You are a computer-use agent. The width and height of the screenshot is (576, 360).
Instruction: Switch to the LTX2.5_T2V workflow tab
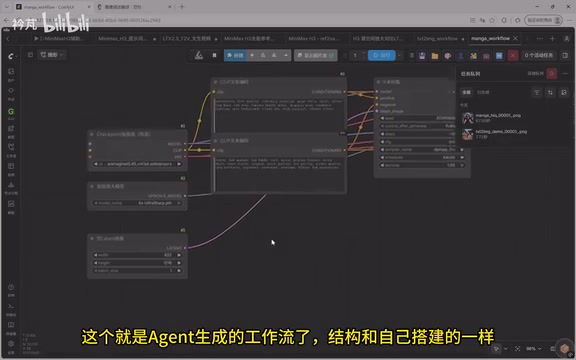pyautogui.click(x=187, y=39)
